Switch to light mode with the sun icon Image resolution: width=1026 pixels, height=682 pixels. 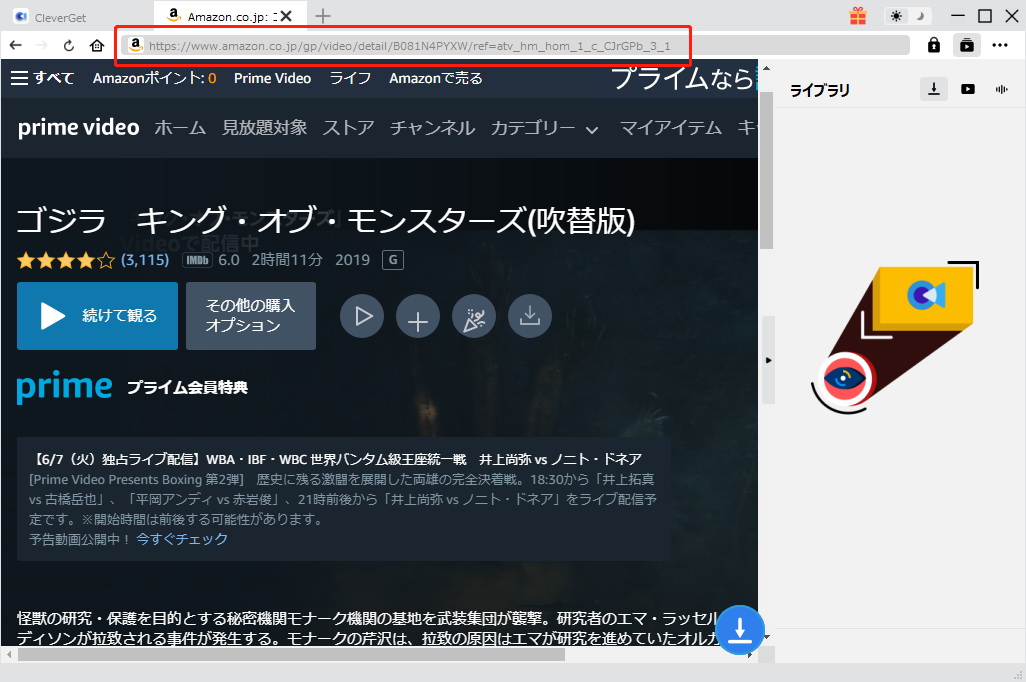click(x=896, y=16)
